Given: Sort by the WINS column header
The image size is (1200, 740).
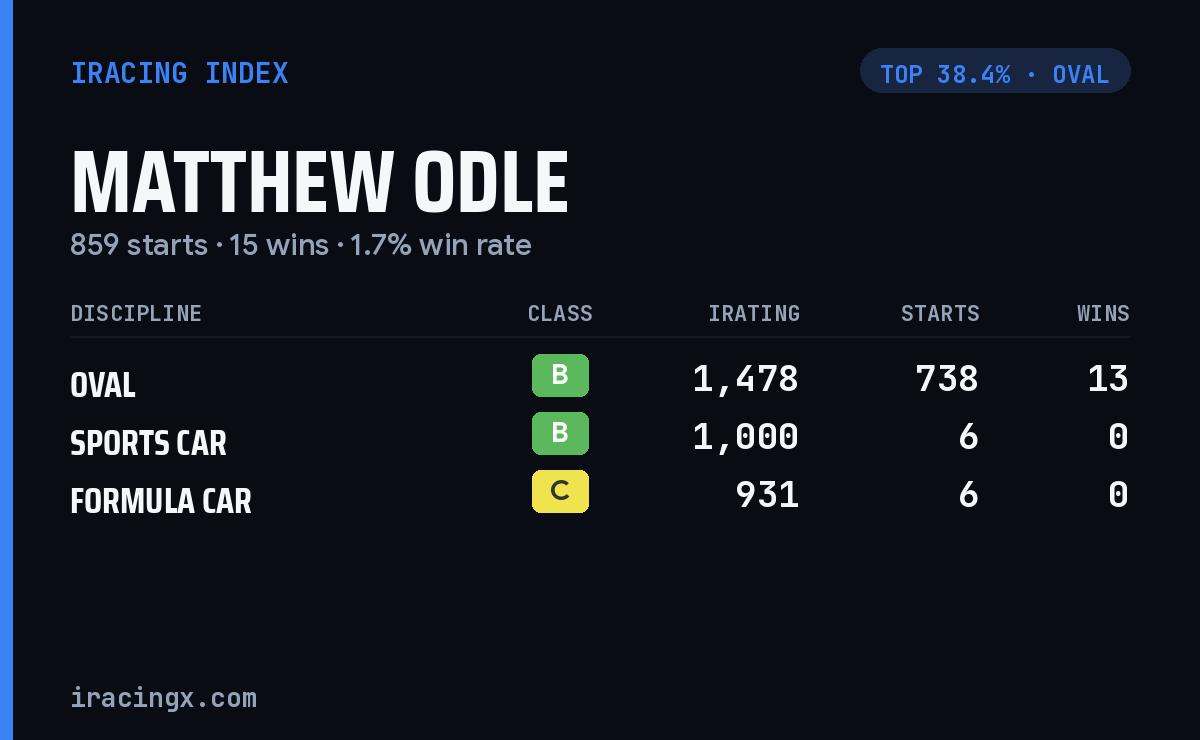Looking at the screenshot, I should pos(1103,314).
